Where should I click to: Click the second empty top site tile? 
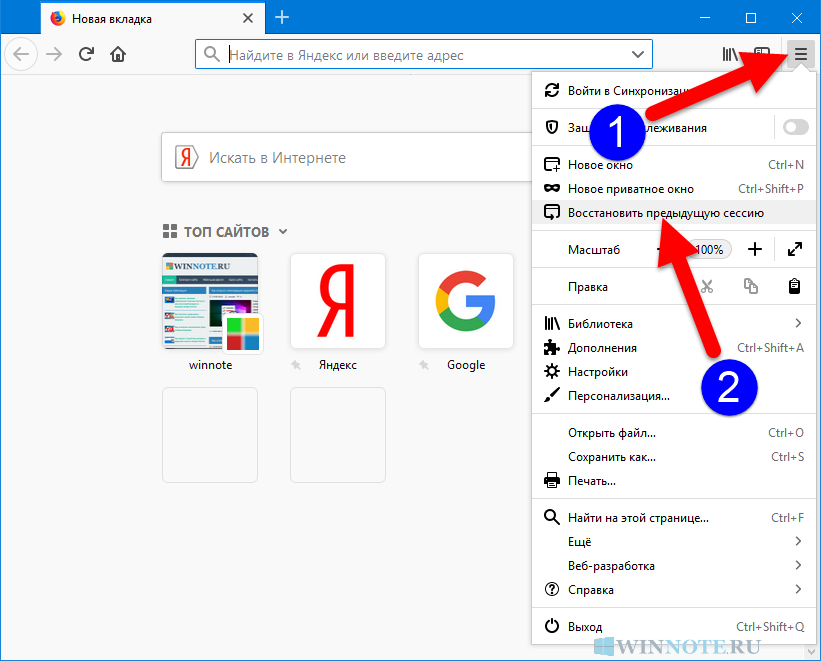(x=338, y=435)
